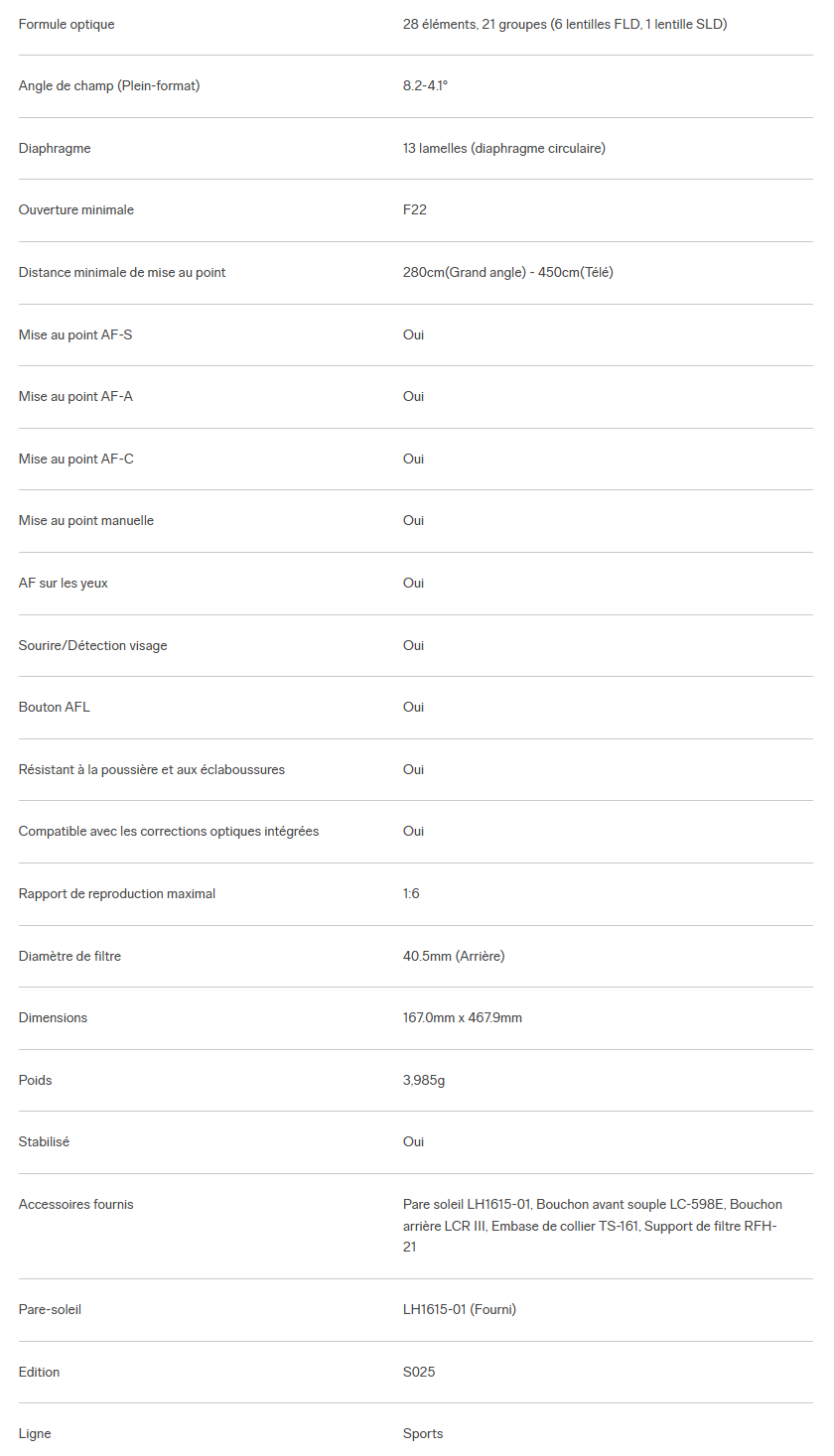
Task: Select the "167.0mm x 467.9mm" dimensions value
Action: click(x=462, y=1017)
